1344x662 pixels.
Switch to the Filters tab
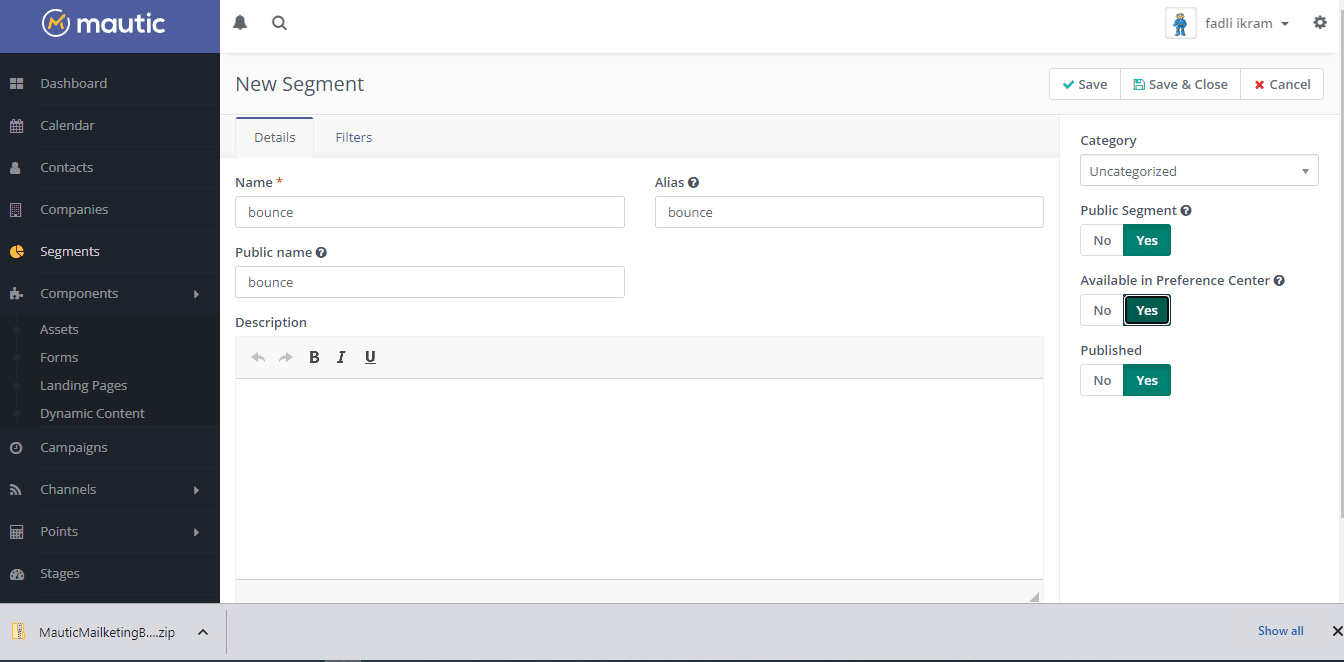(x=353, y=138)
